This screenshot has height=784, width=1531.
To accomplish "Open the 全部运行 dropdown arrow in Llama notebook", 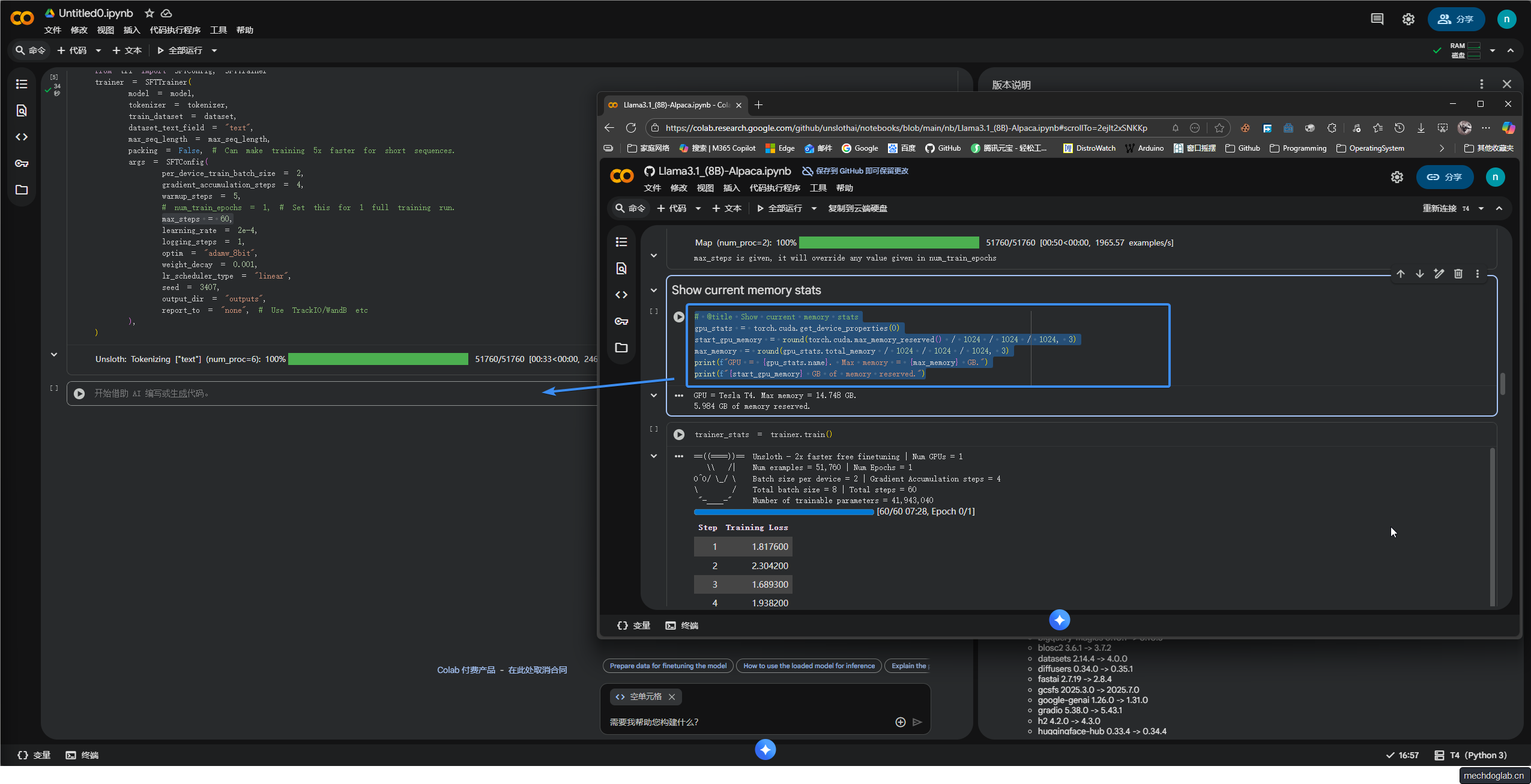I will pyautogui.click(x=814, y=208).
